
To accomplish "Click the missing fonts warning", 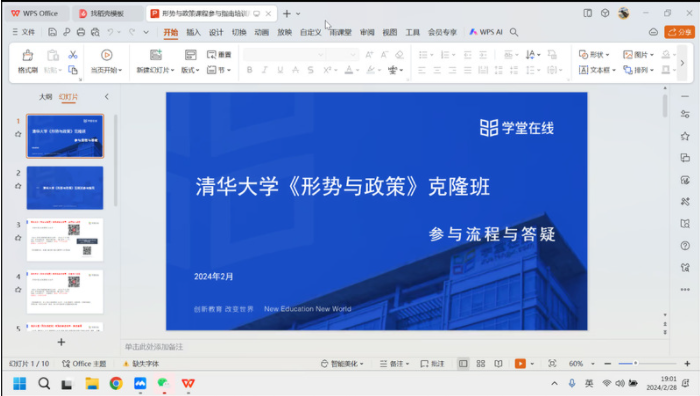I will [x=141, y=364].
